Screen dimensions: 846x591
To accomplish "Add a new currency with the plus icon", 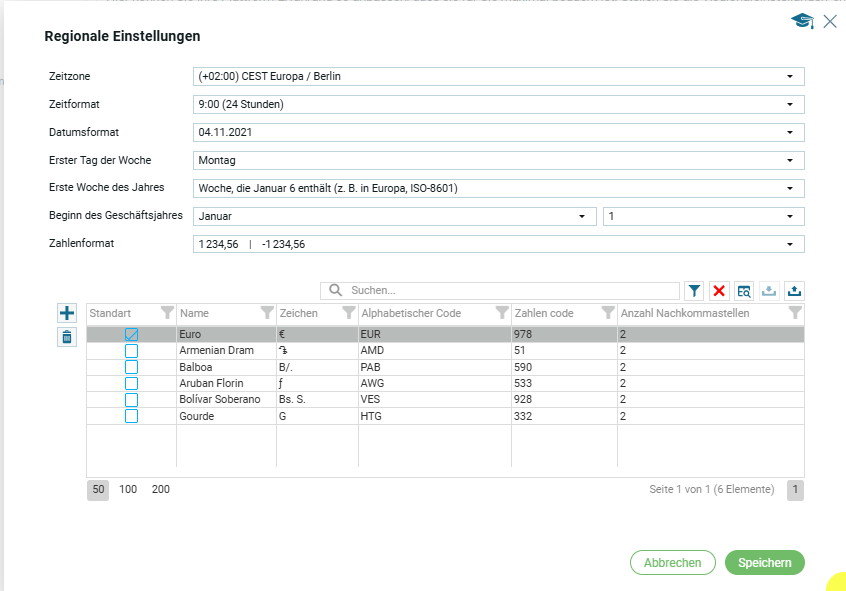I will point(66,313).
